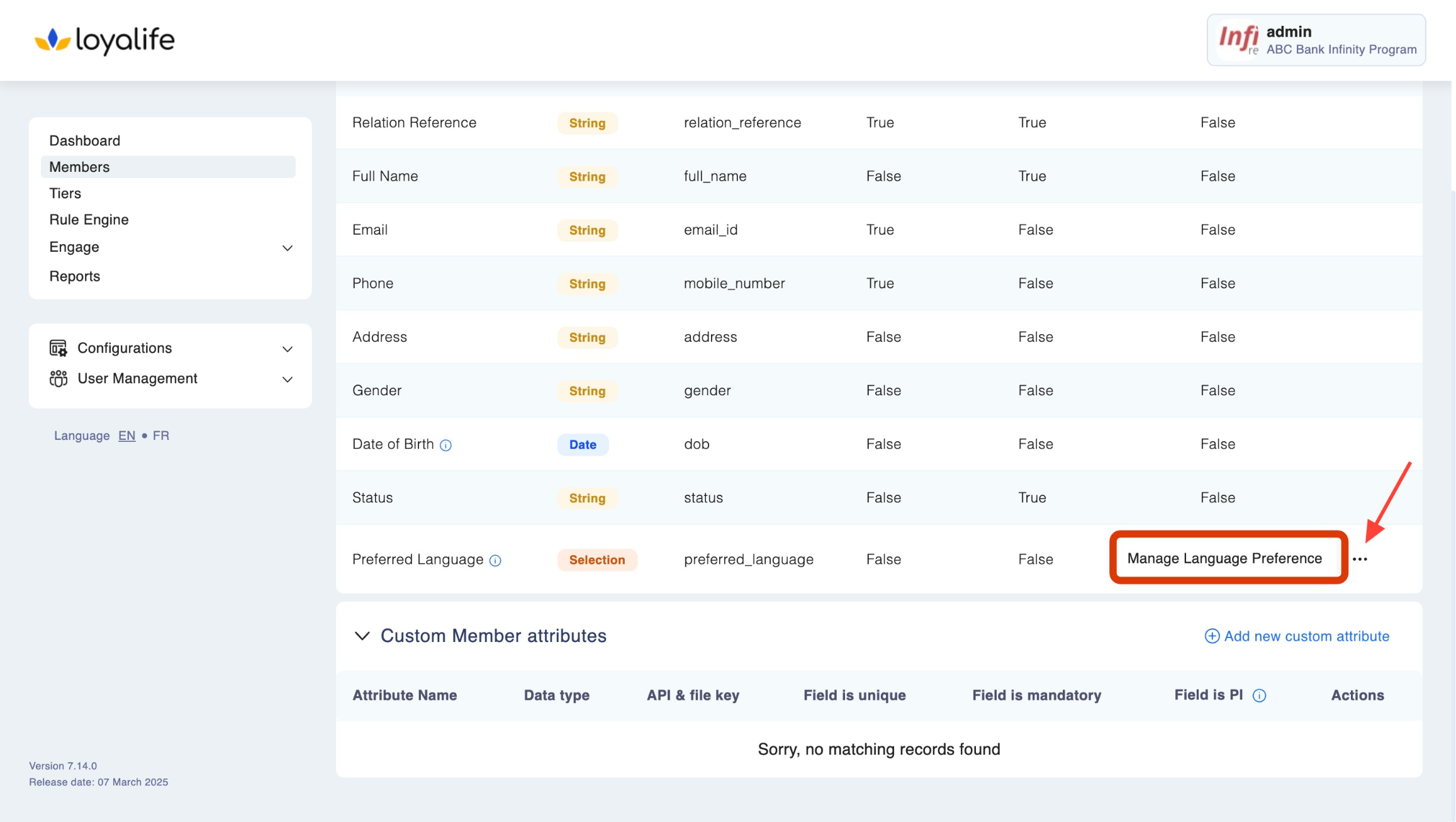
Task: Expand the User Management section
Action: (x=287, y=379)
